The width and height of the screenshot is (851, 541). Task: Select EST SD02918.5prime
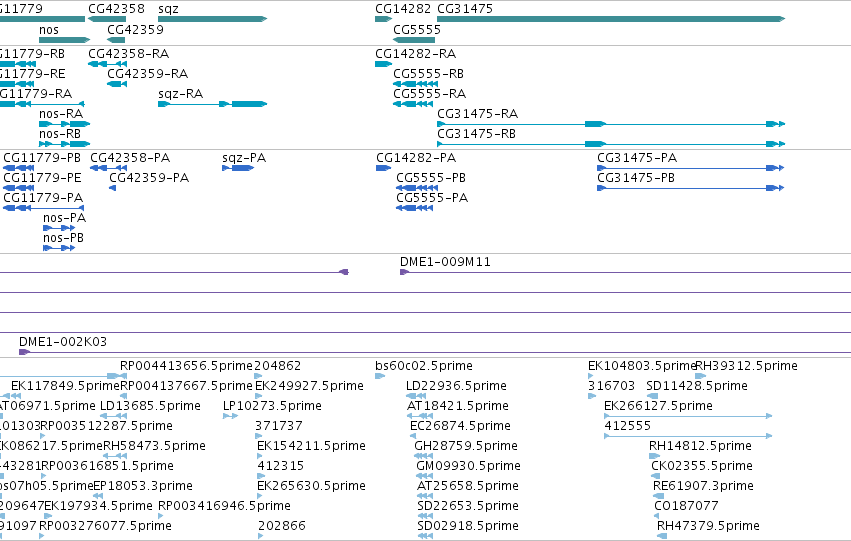[x=468, y=526]
